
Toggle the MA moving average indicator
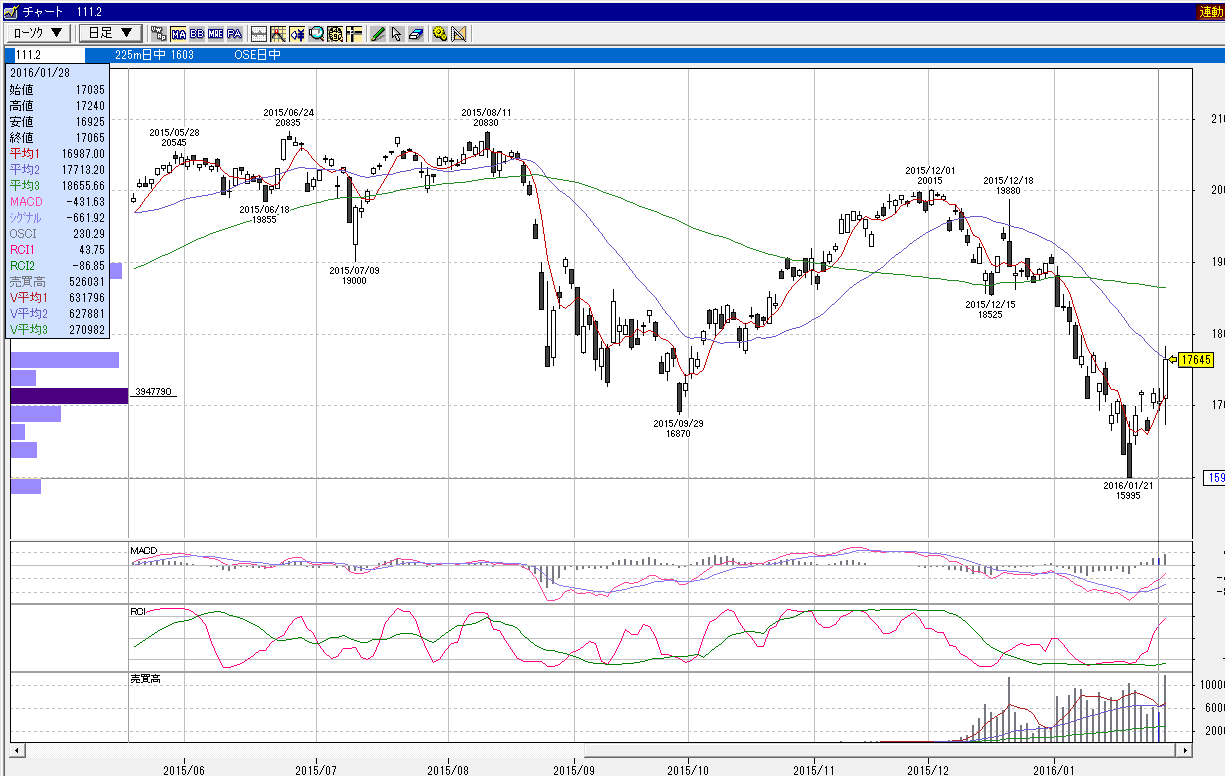[178, 33]
